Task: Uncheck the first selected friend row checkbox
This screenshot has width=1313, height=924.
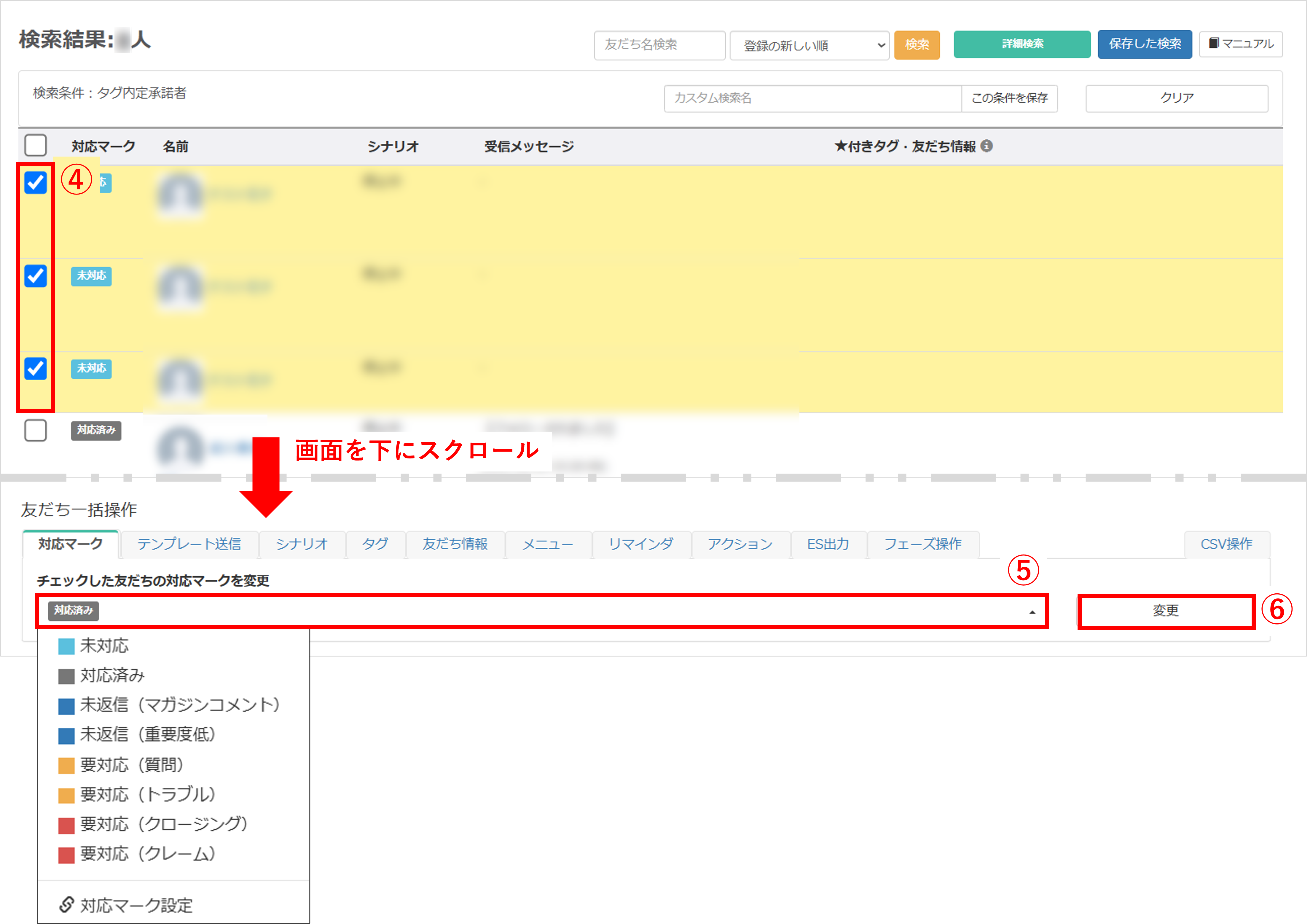Action: pyautogui.click(x=36, y=182)
